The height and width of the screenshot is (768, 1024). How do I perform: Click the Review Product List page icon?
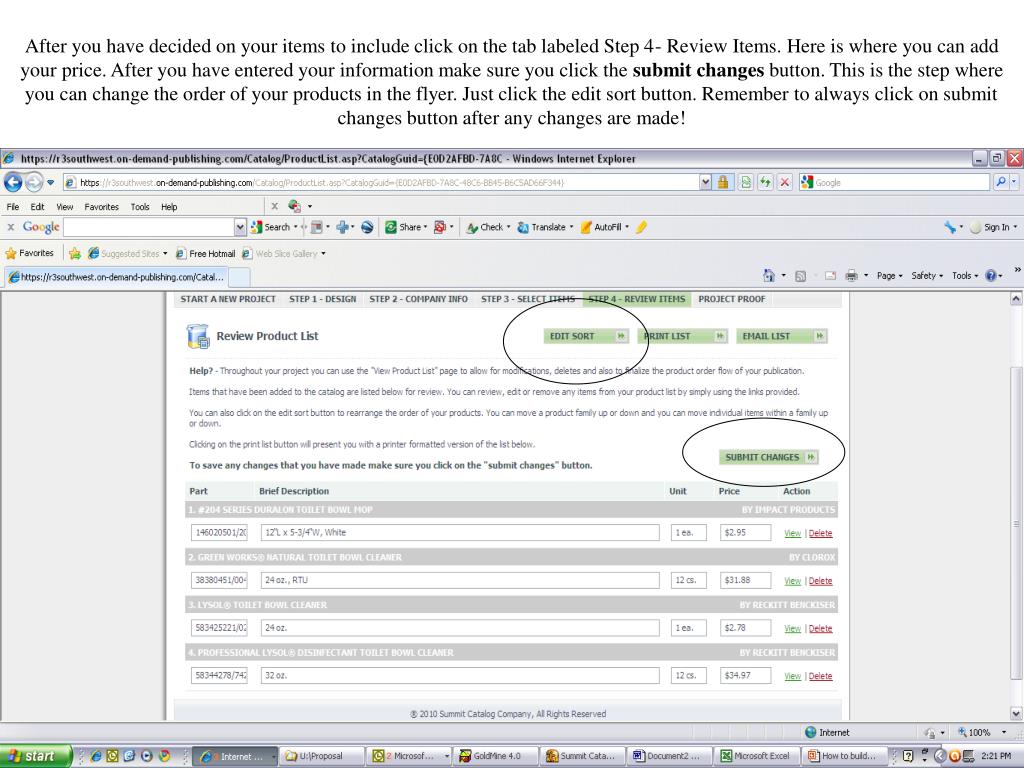pos(197,336)
